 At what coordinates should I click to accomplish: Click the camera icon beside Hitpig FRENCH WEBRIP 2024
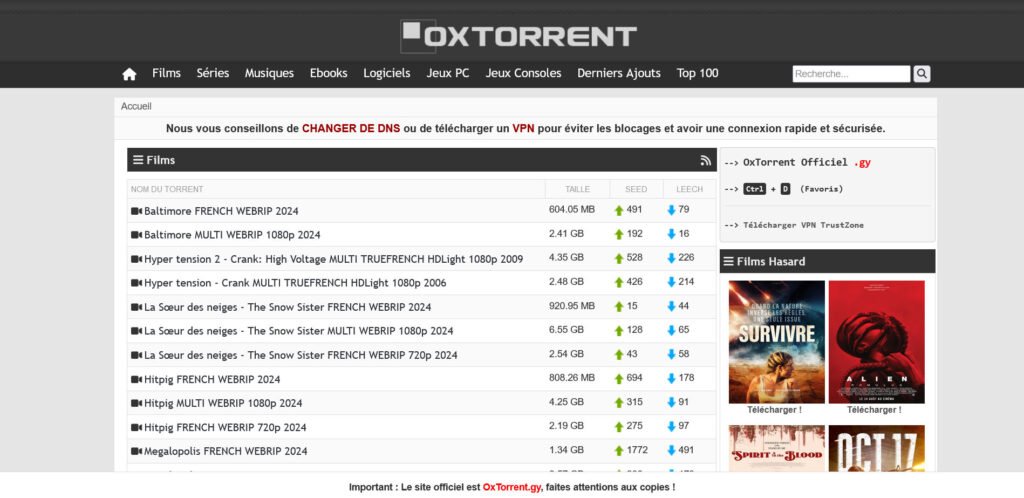coord(136,379)
